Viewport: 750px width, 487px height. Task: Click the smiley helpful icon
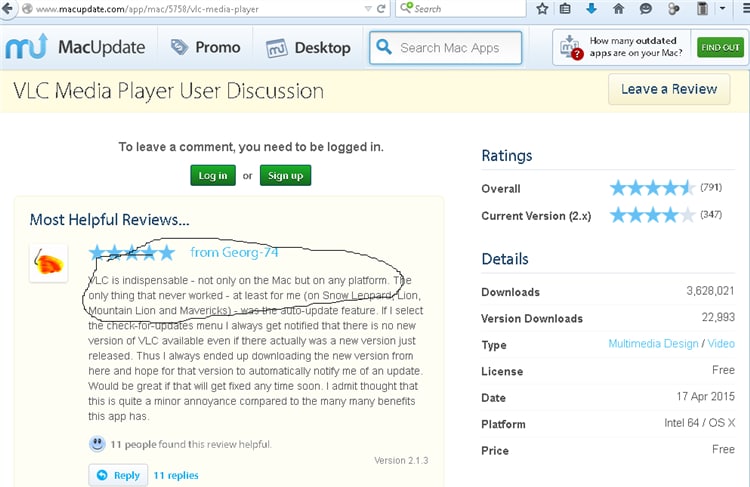coord(97,444)
